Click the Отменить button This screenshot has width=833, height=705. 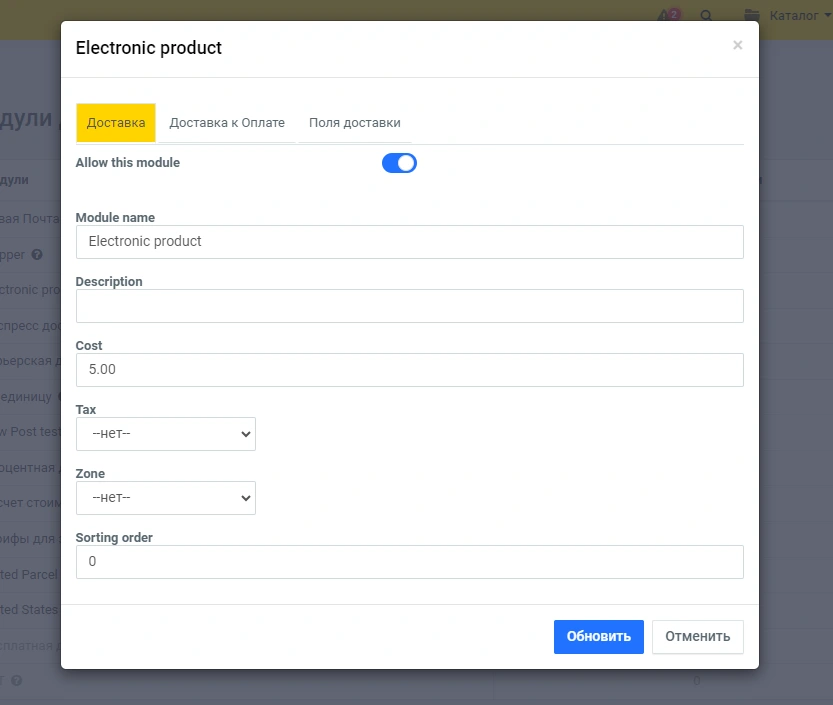pyautogui.click(x=697, y=636)
